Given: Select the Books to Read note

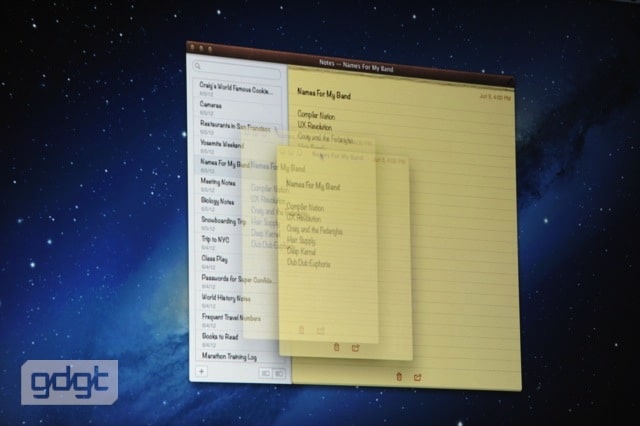Looking at the screenshot, I should pos(220,337).
